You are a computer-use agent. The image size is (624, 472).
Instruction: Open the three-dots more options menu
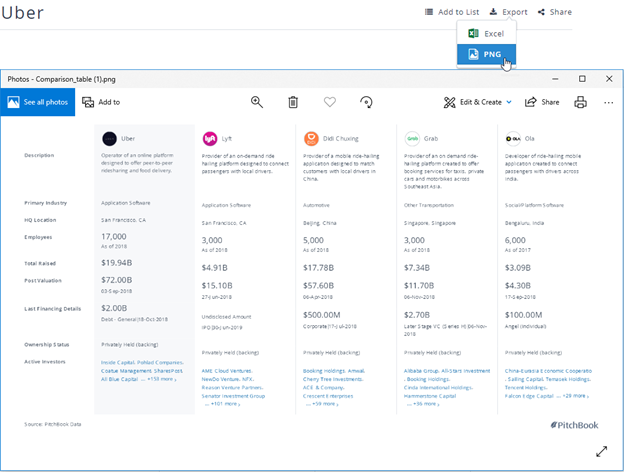click(608, 102)
